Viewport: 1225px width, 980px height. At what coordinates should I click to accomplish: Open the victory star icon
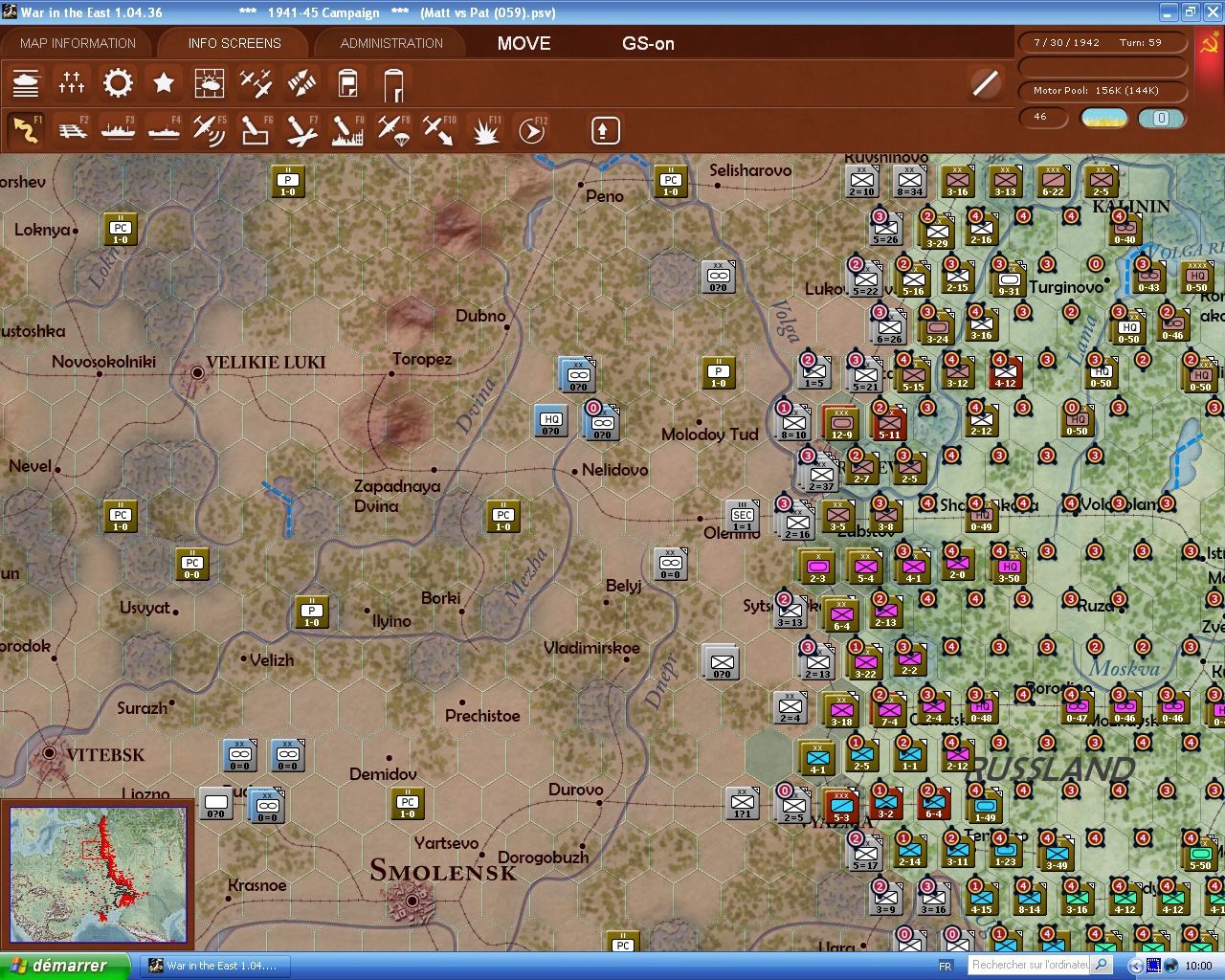[x=164, y=84]
